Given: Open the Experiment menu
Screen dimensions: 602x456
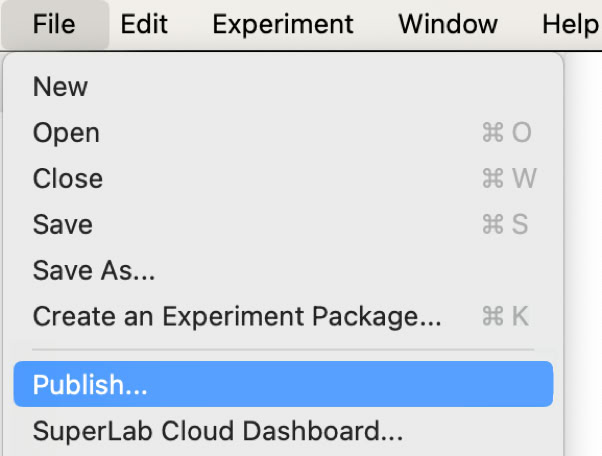Looking at the screenshot, I should [x=283, y=23].
